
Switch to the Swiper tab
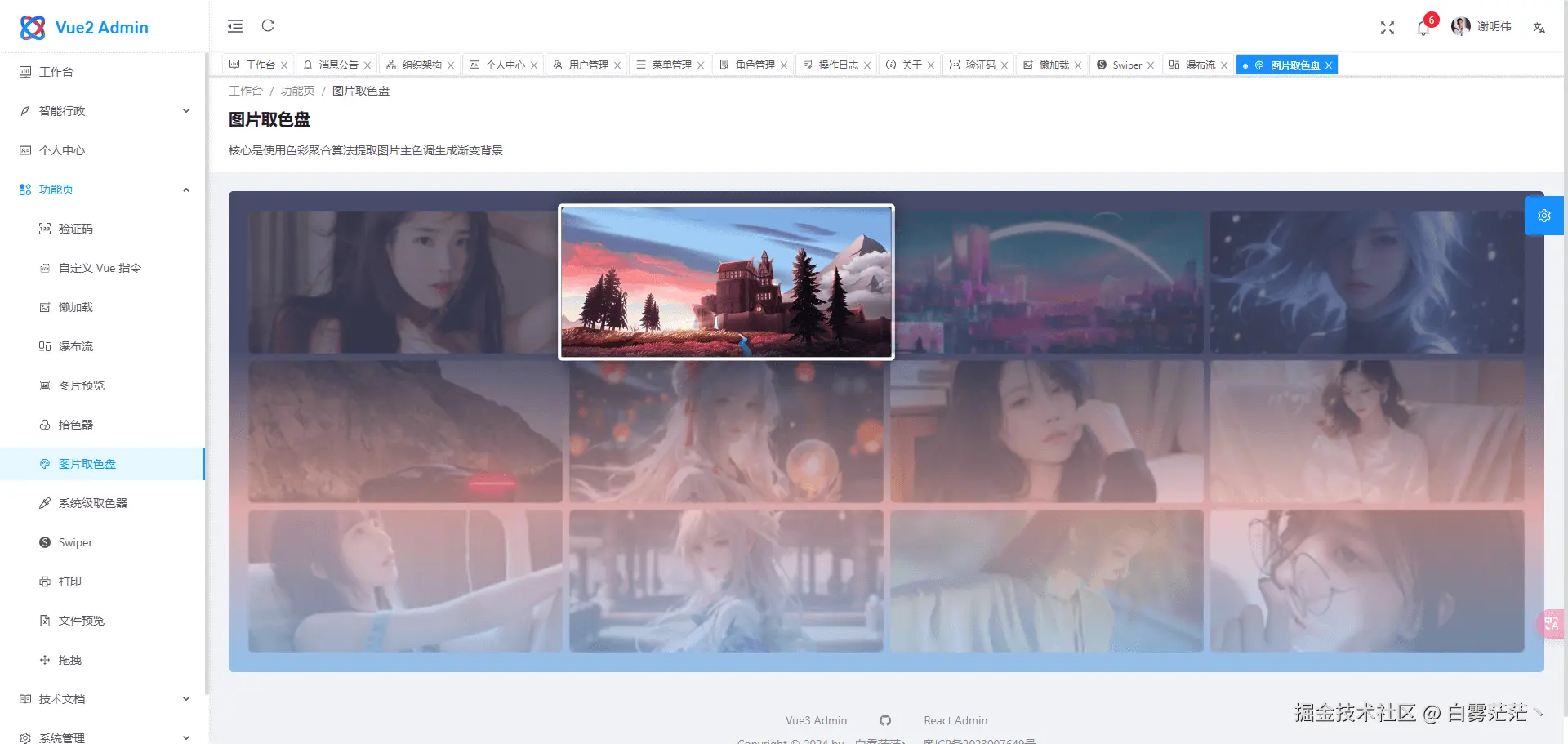tap(1125, 65)
